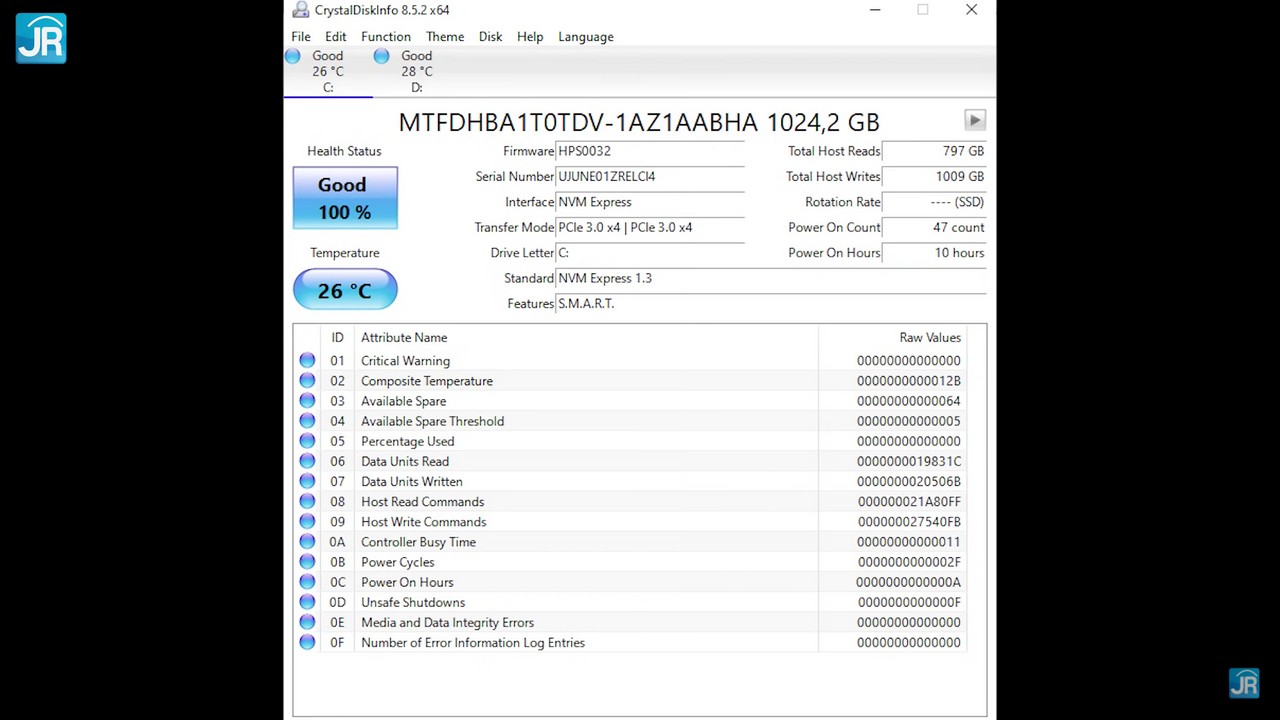Click the Composite Temperature status orb
This screenshot has width=1280, height=720.
click(307, 381)
